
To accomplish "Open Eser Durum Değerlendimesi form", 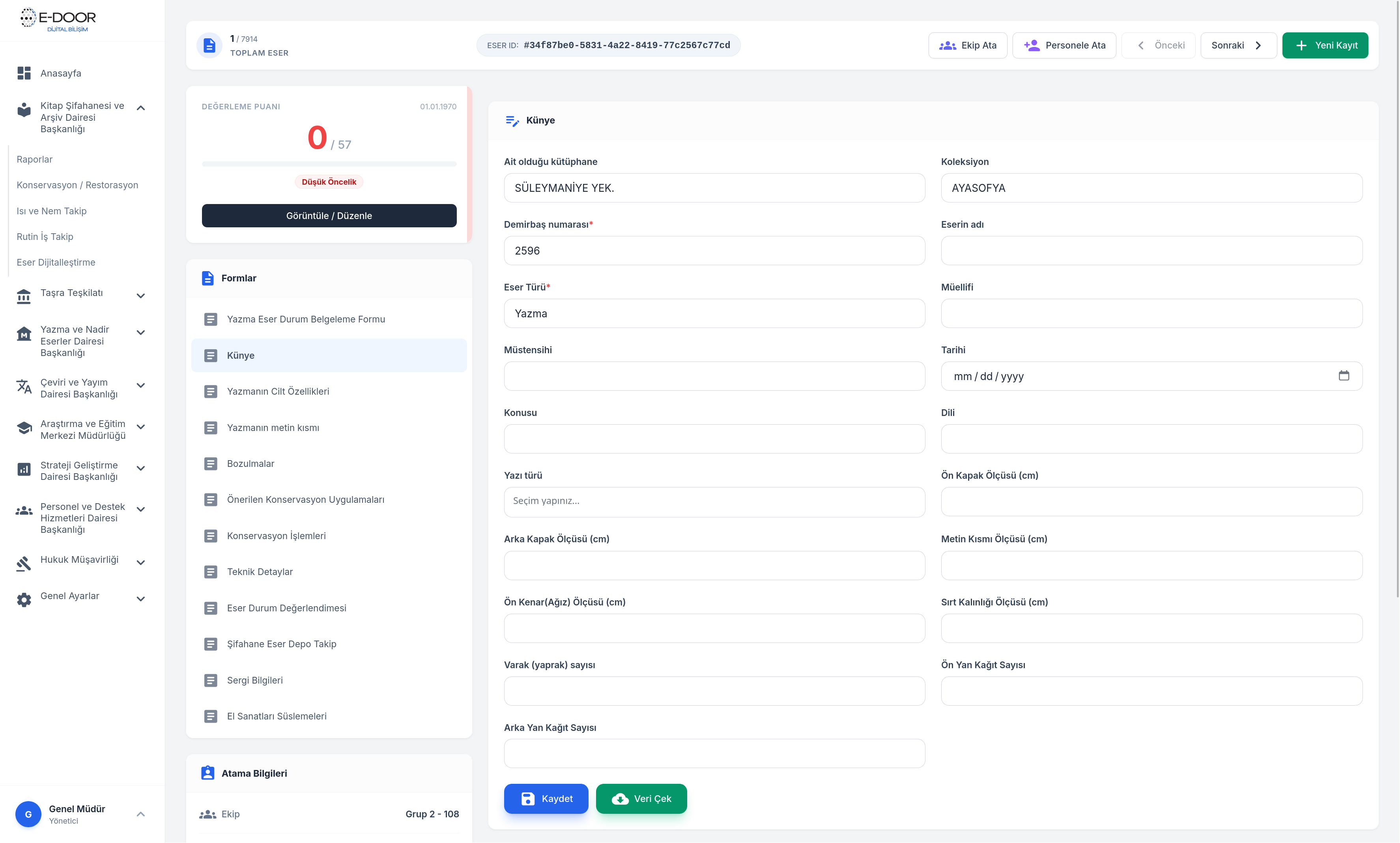I will click(329, 609).
